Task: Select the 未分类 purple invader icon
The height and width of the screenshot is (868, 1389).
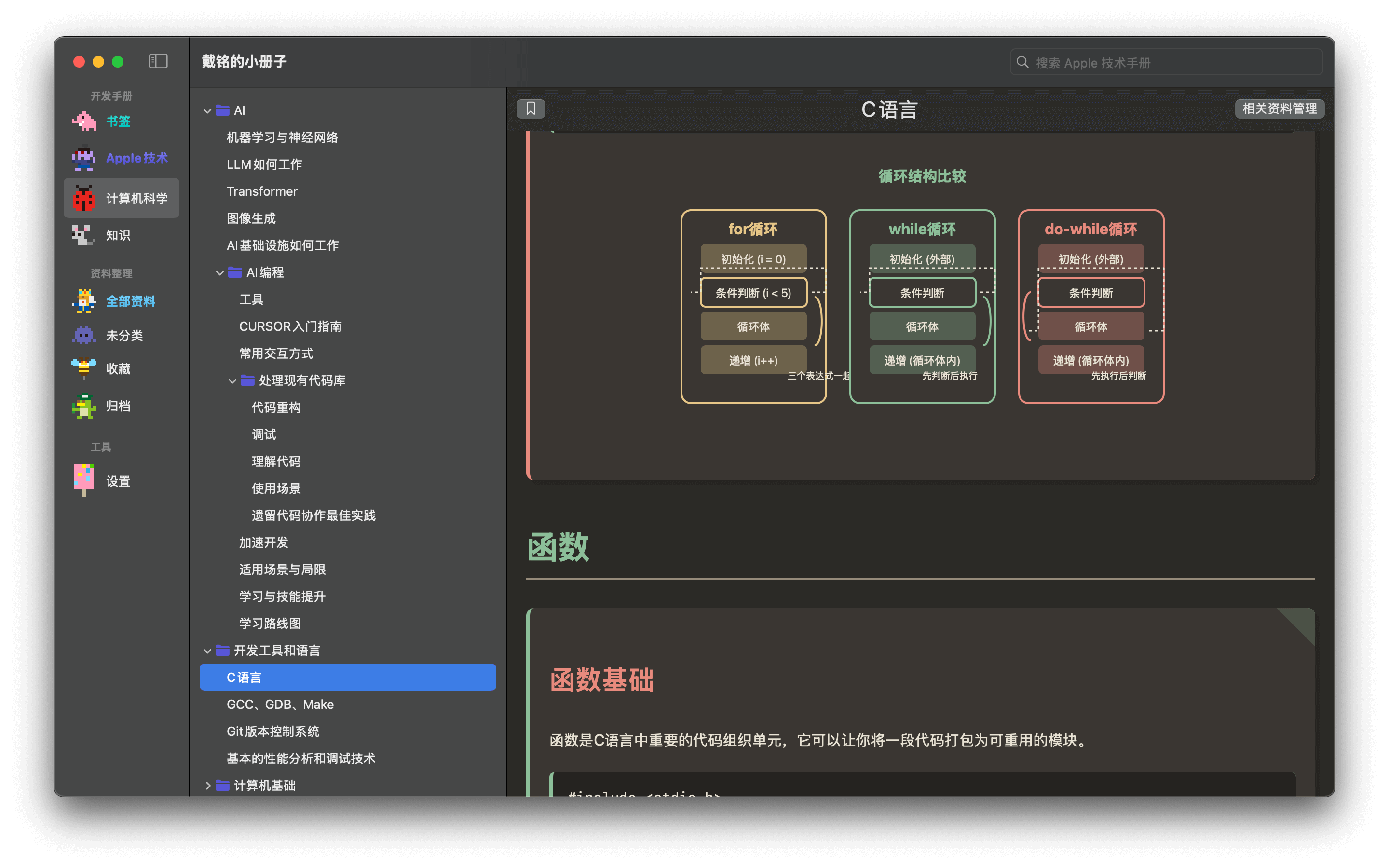Action: [x=84, y=335]
